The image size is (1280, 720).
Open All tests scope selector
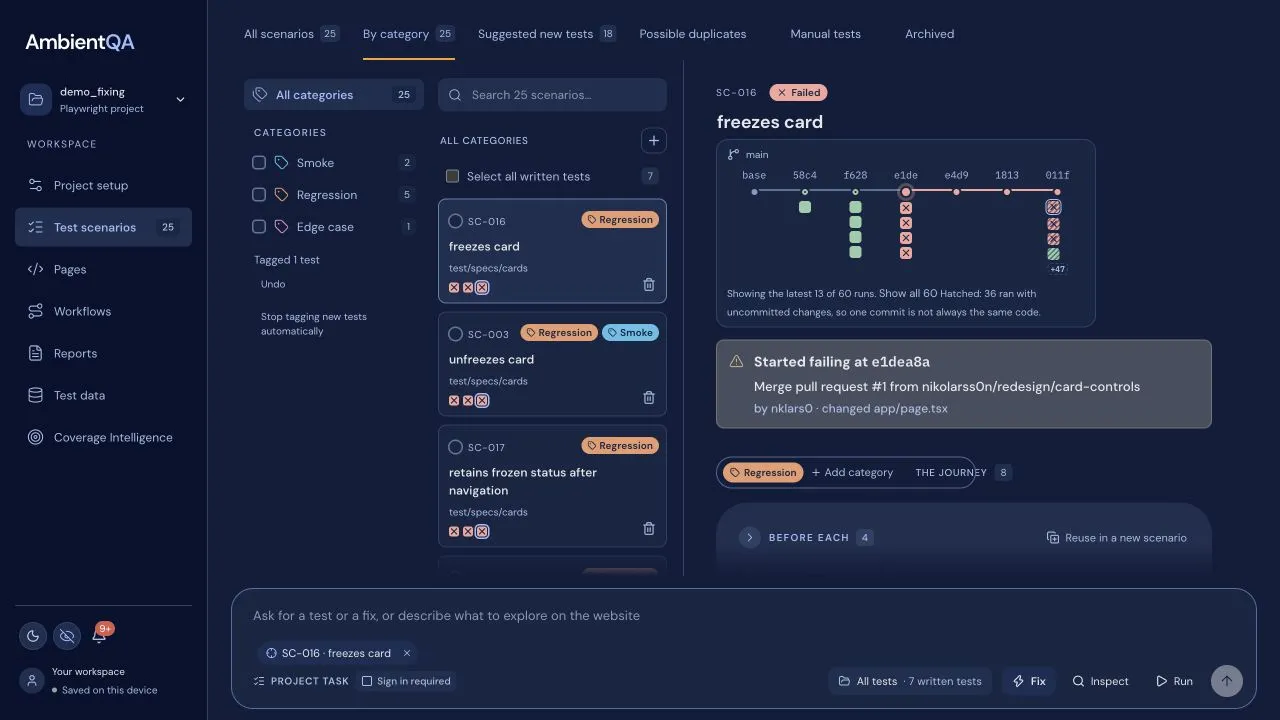(x=910, y=681)
